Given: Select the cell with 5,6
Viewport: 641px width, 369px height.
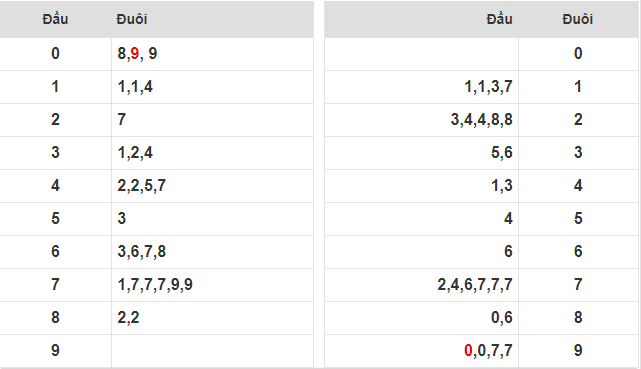Looking at the screenshot, I should pyautogui.click(x=421, y=153).
